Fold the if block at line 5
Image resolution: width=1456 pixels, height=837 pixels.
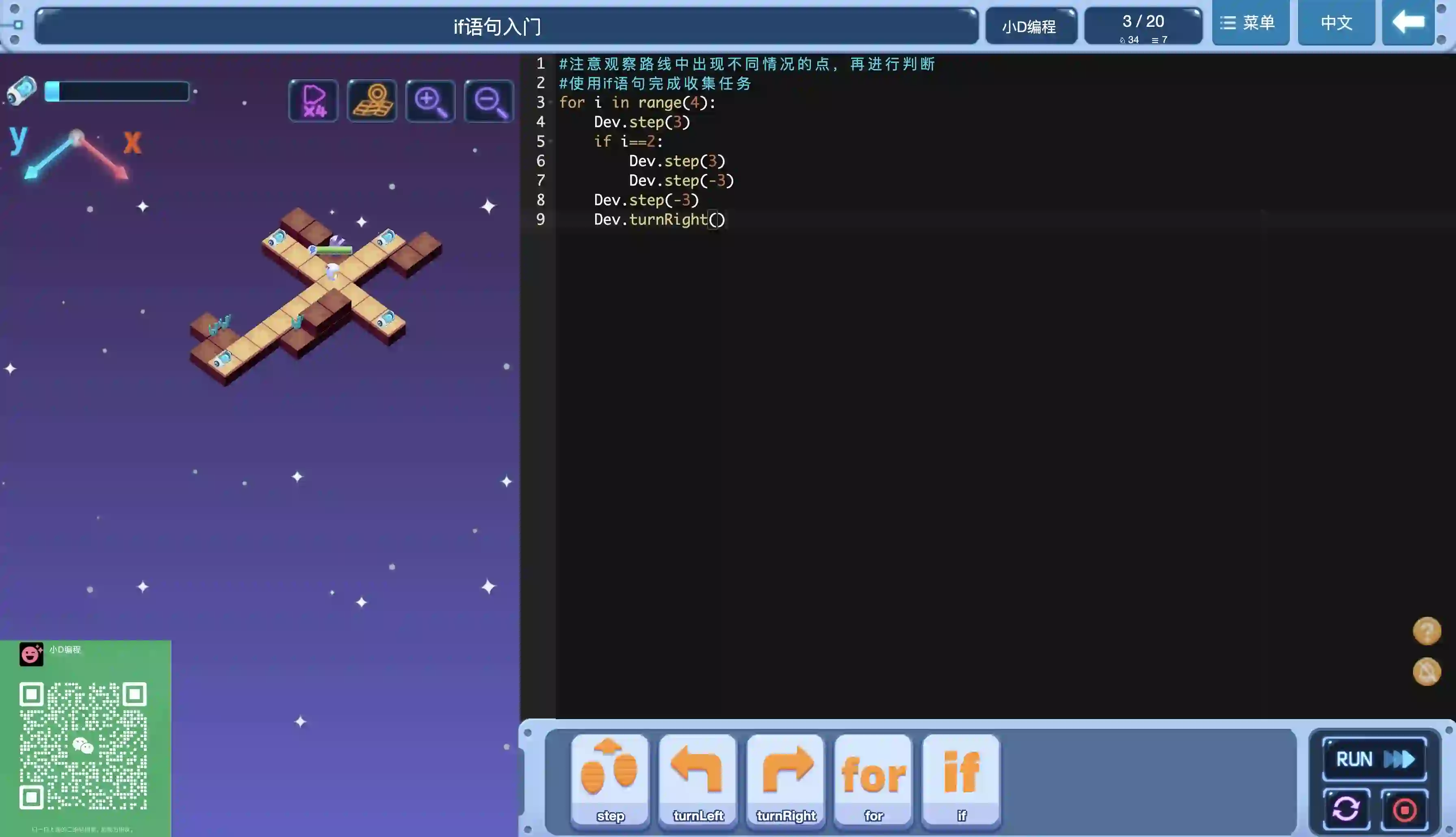pos(550,141)
